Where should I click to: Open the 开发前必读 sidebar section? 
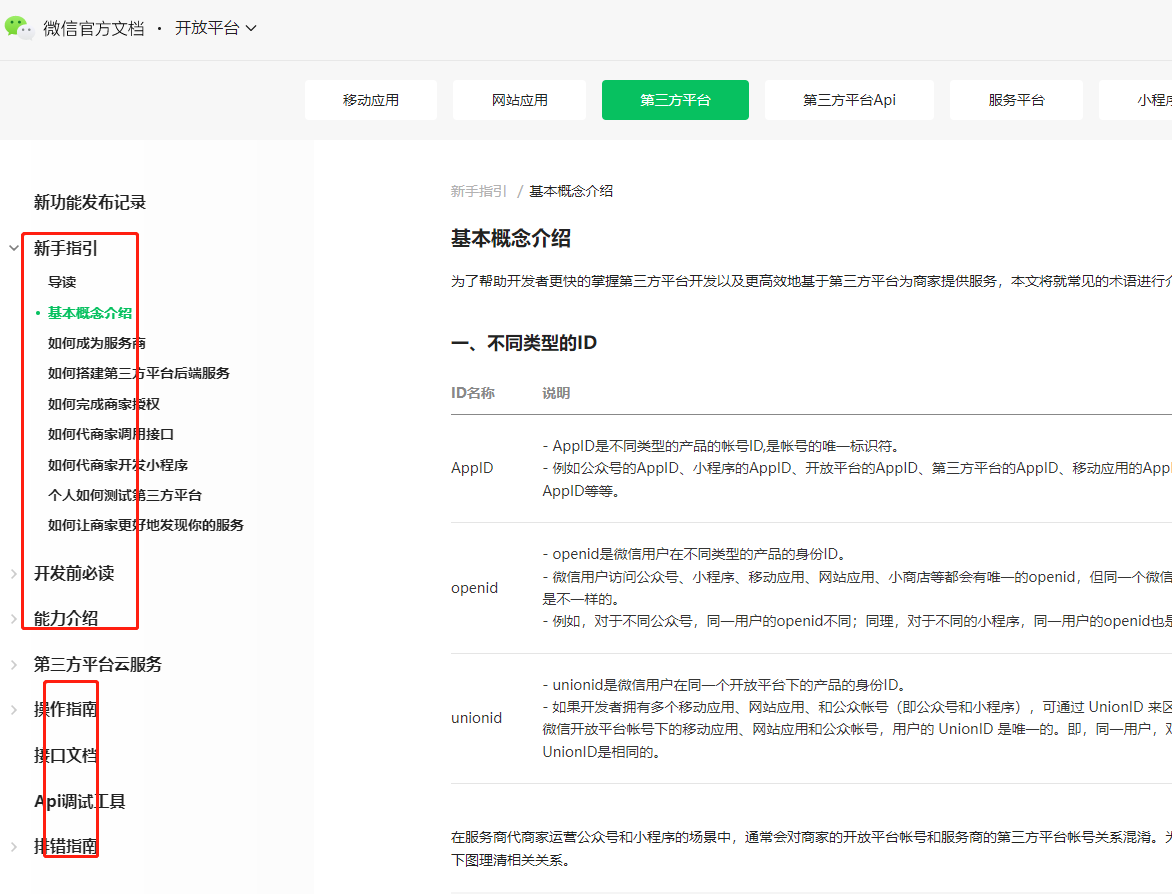(x=74, y=573)
